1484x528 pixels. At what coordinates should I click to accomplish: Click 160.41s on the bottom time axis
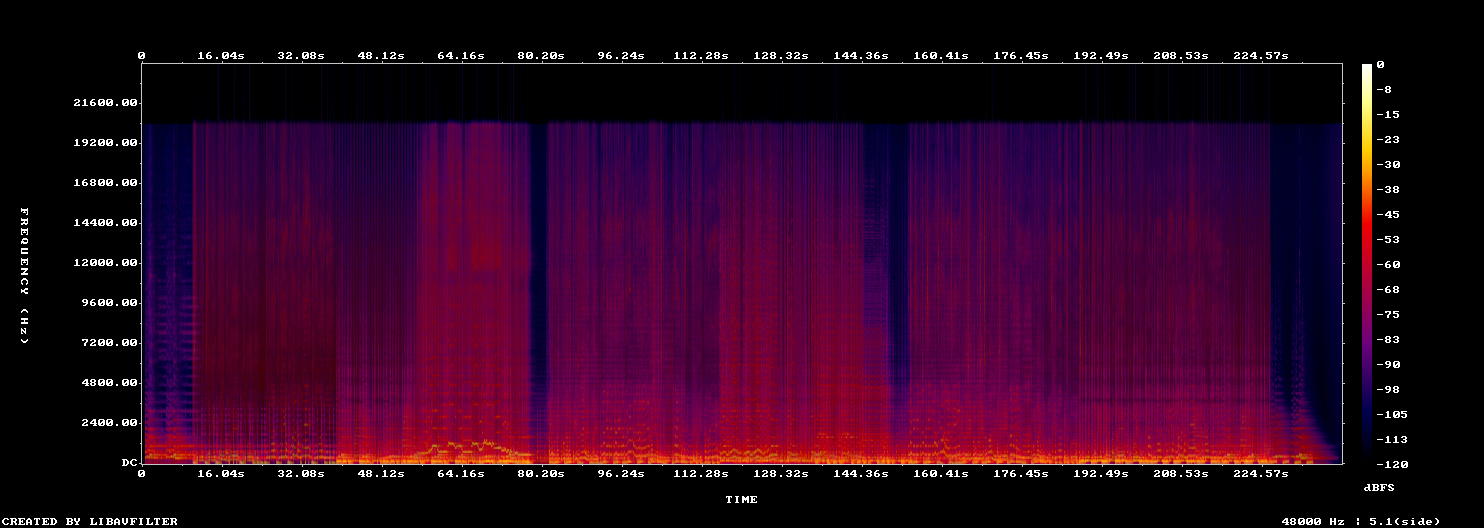tap(941, 473)
